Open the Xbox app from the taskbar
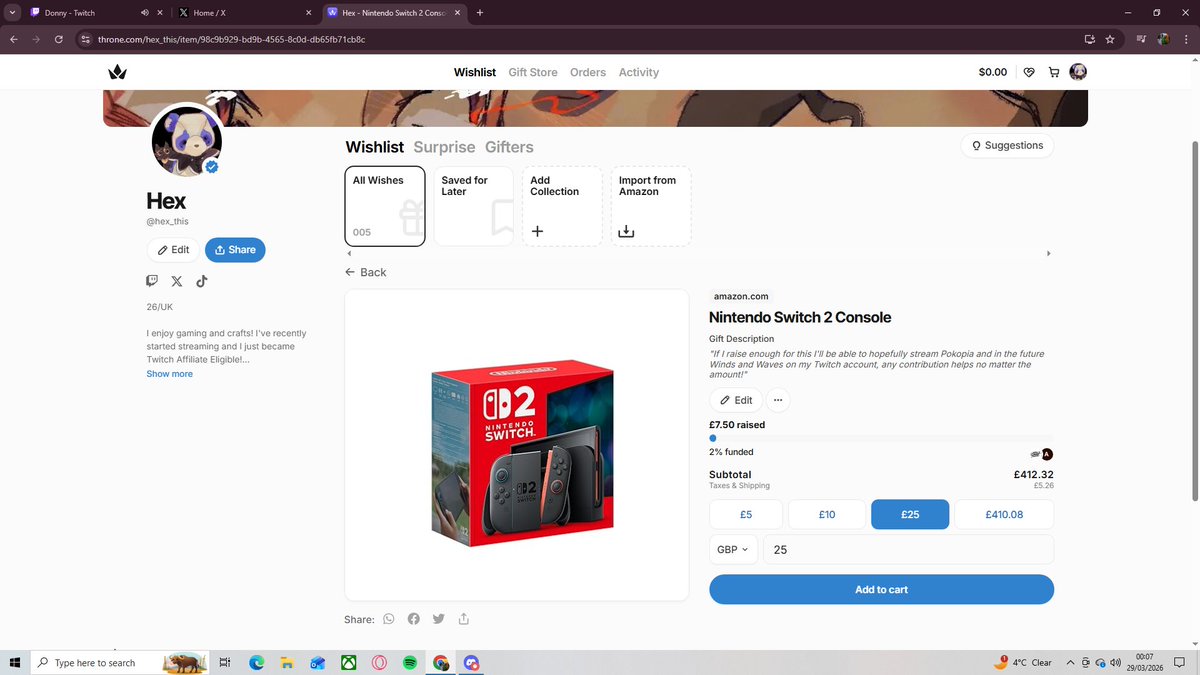 point(348,662)
